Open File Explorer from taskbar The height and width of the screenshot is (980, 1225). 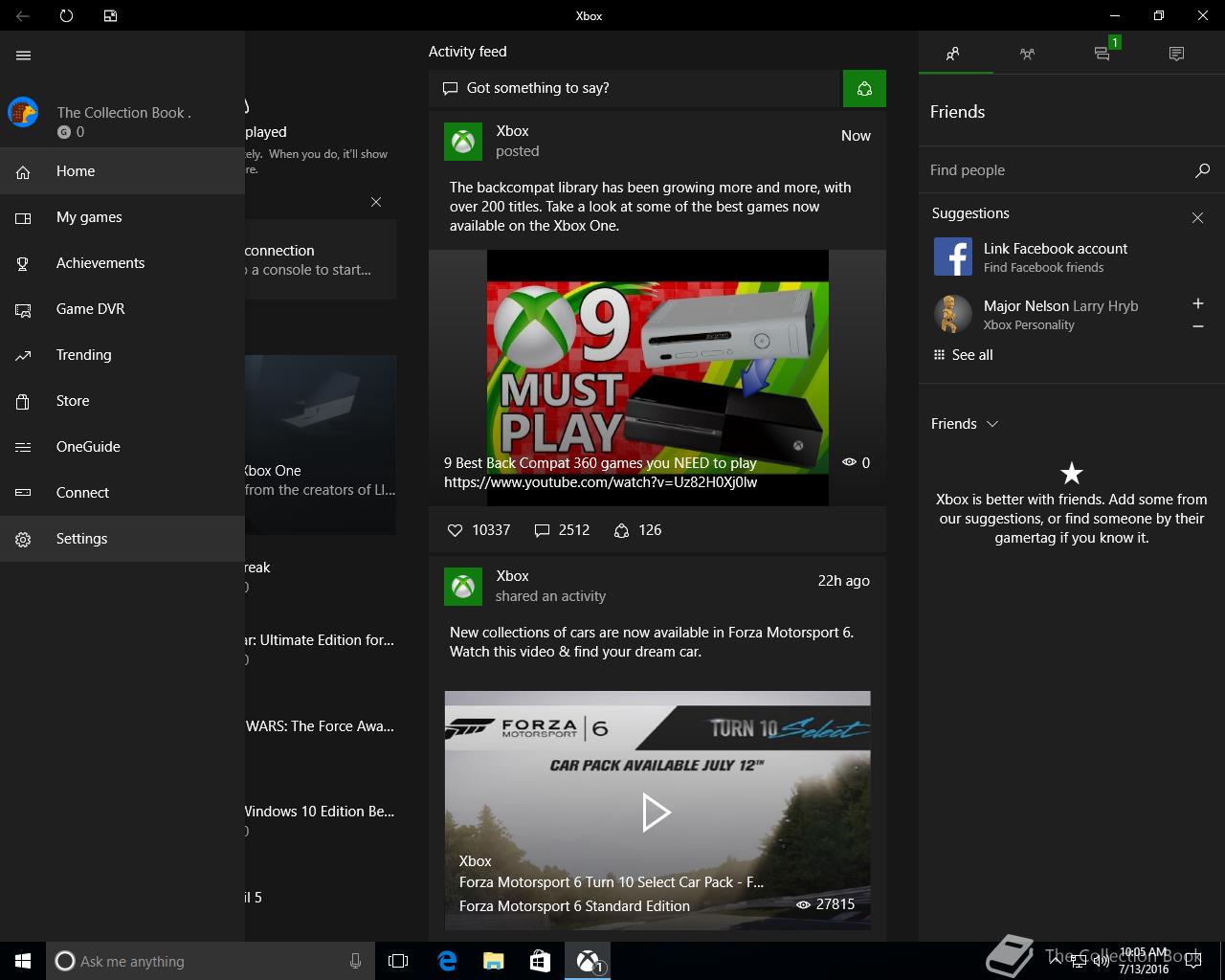(x=493, y=961)
